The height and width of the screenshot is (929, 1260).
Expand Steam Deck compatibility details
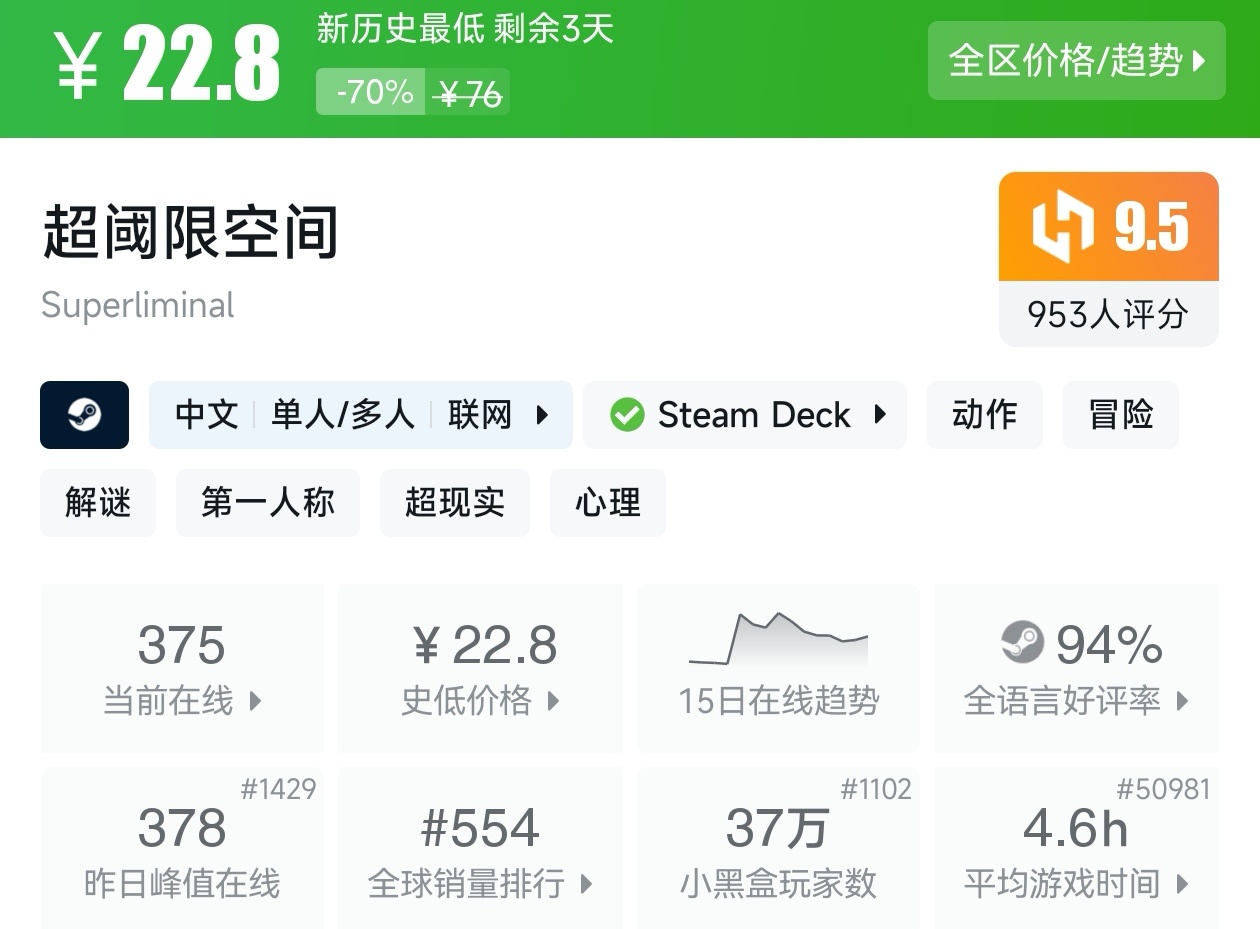pos(745,414)
